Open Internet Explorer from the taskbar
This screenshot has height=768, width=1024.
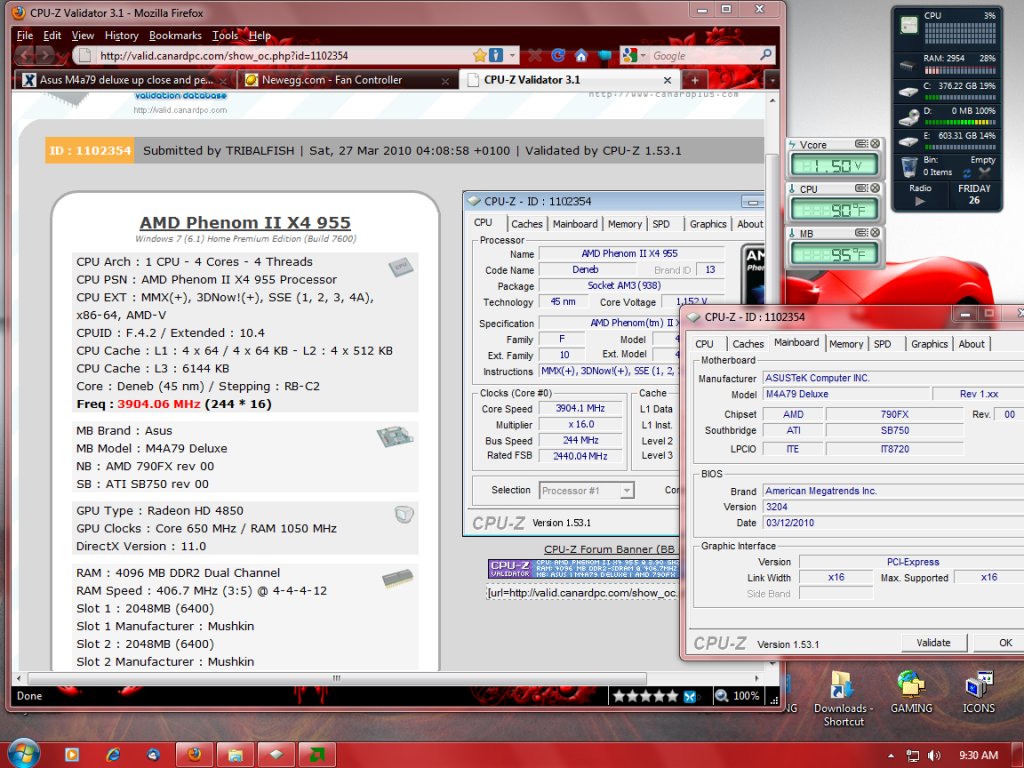111,754
